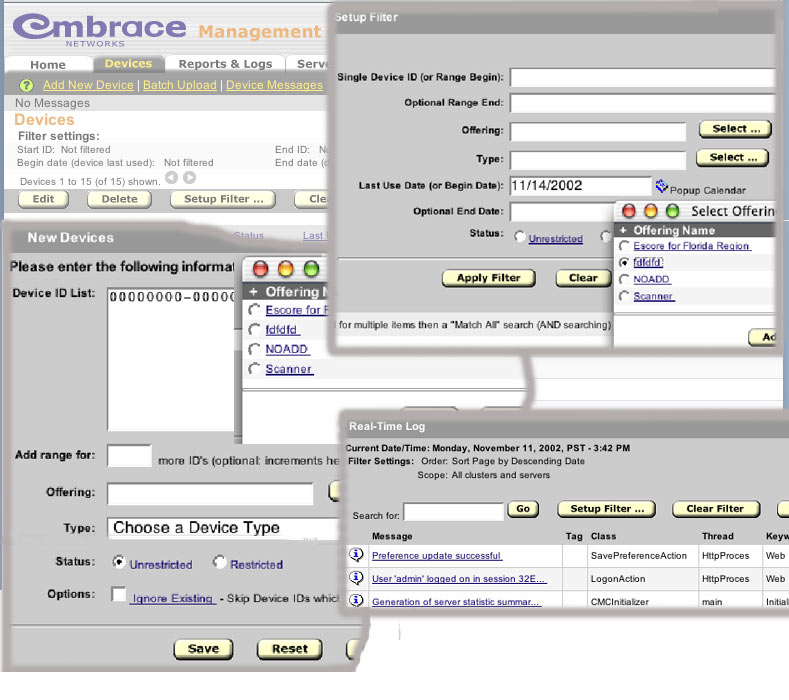Go to next devices page arrow

coord(189,178)
